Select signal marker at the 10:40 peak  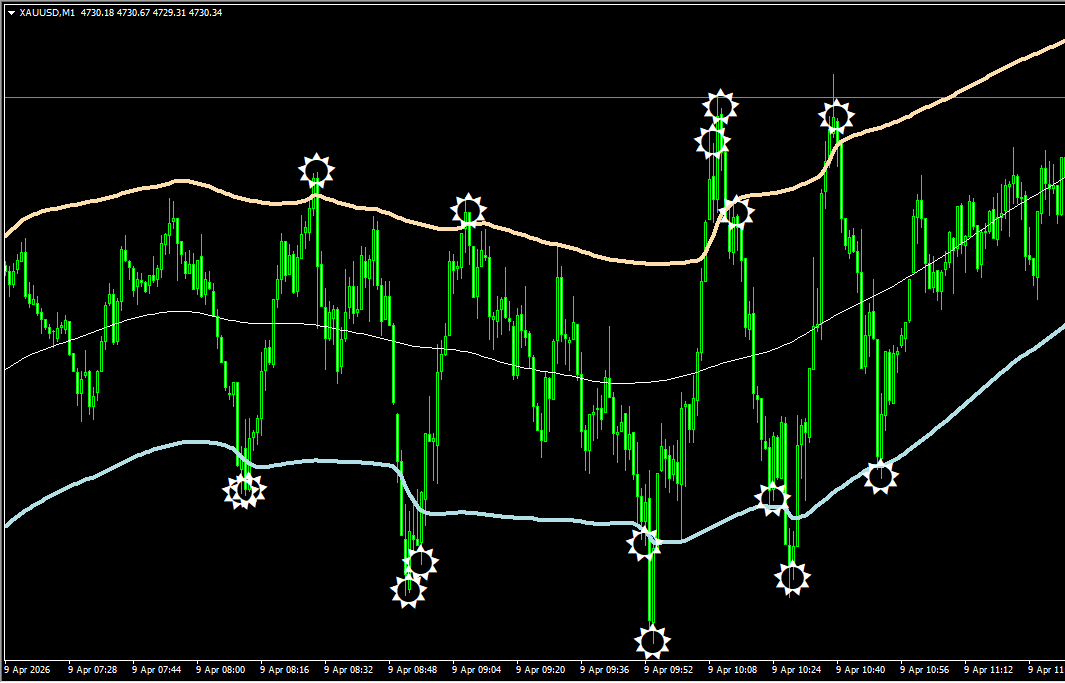pos(836,117)
